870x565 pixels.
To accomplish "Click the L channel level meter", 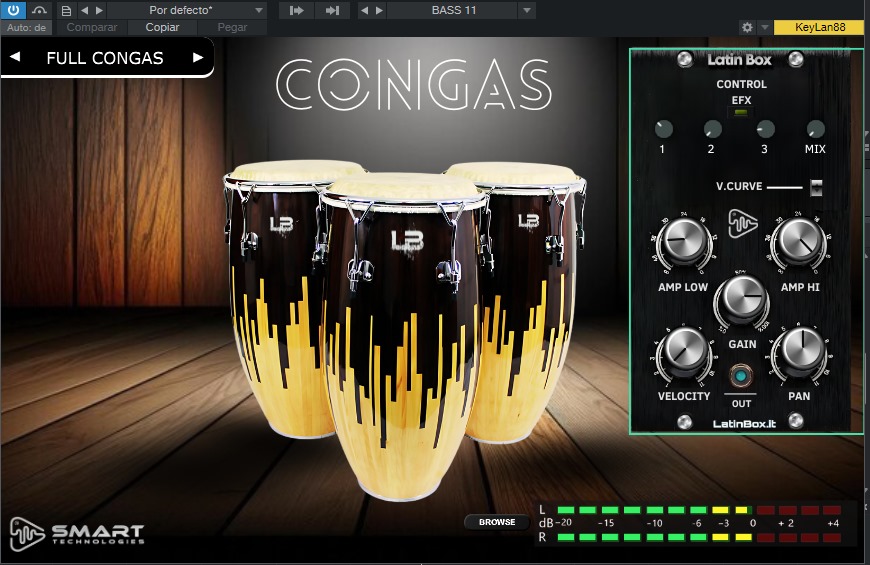I will coord(699,509).
